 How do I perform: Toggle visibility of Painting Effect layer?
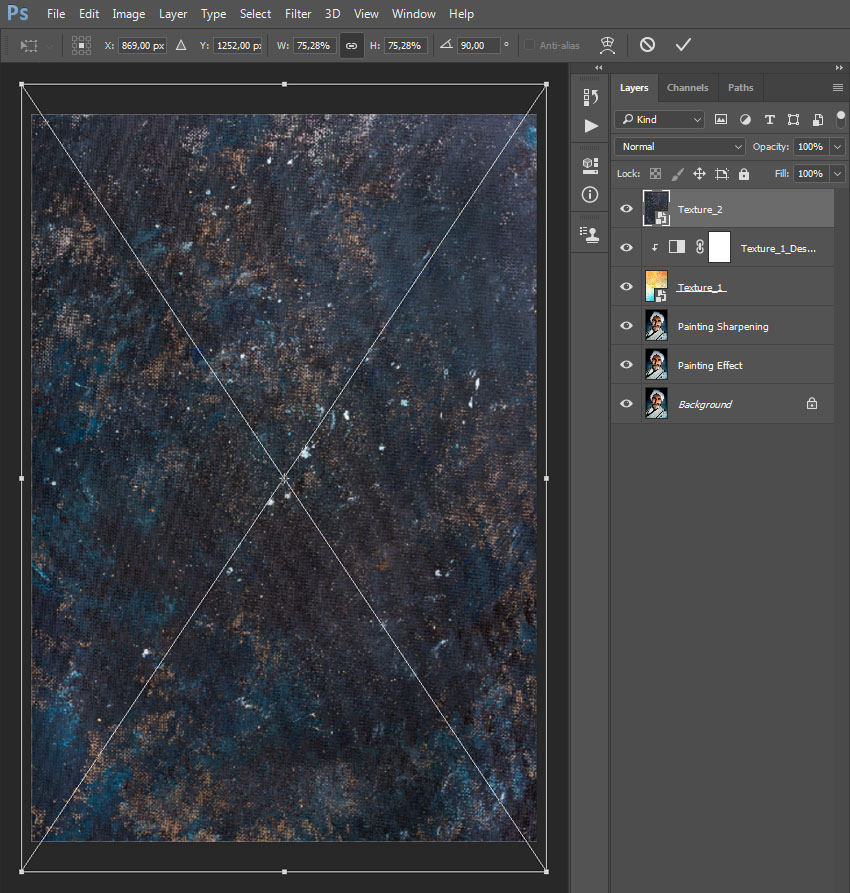click(x=627, y=365)
